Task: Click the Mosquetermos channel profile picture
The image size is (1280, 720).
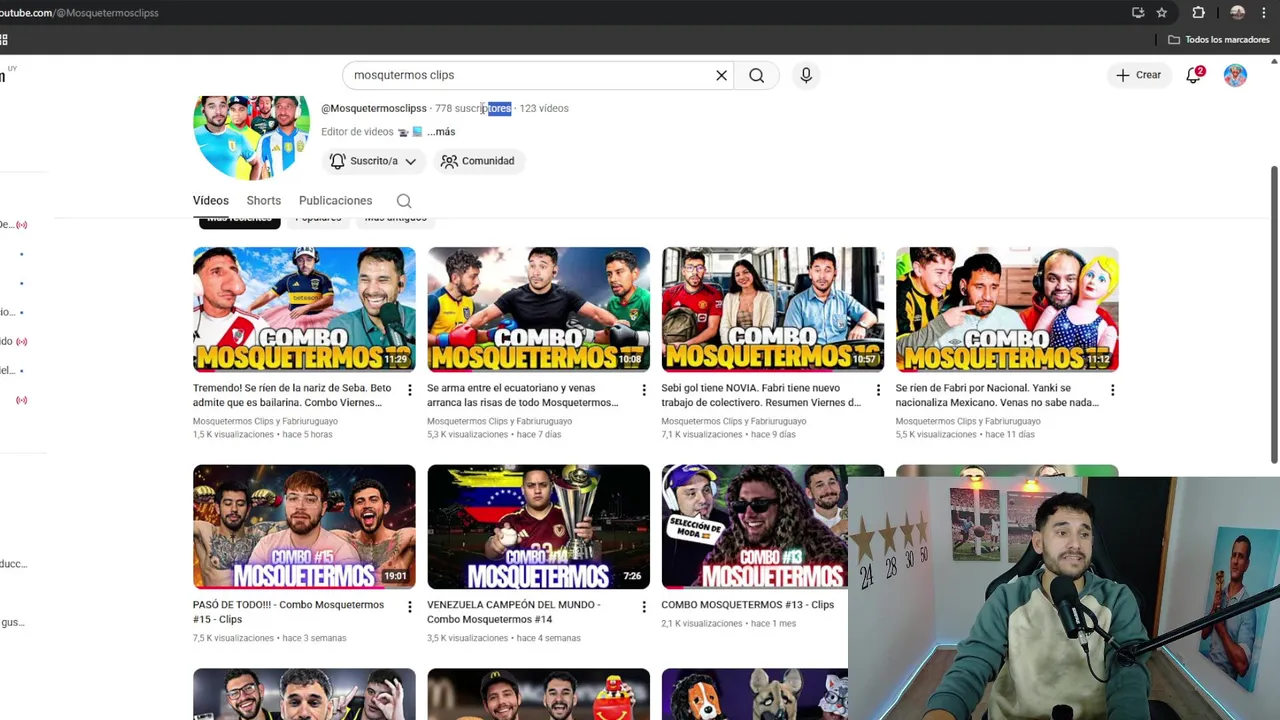Action: pyautogui.click(x=251, y=137)
